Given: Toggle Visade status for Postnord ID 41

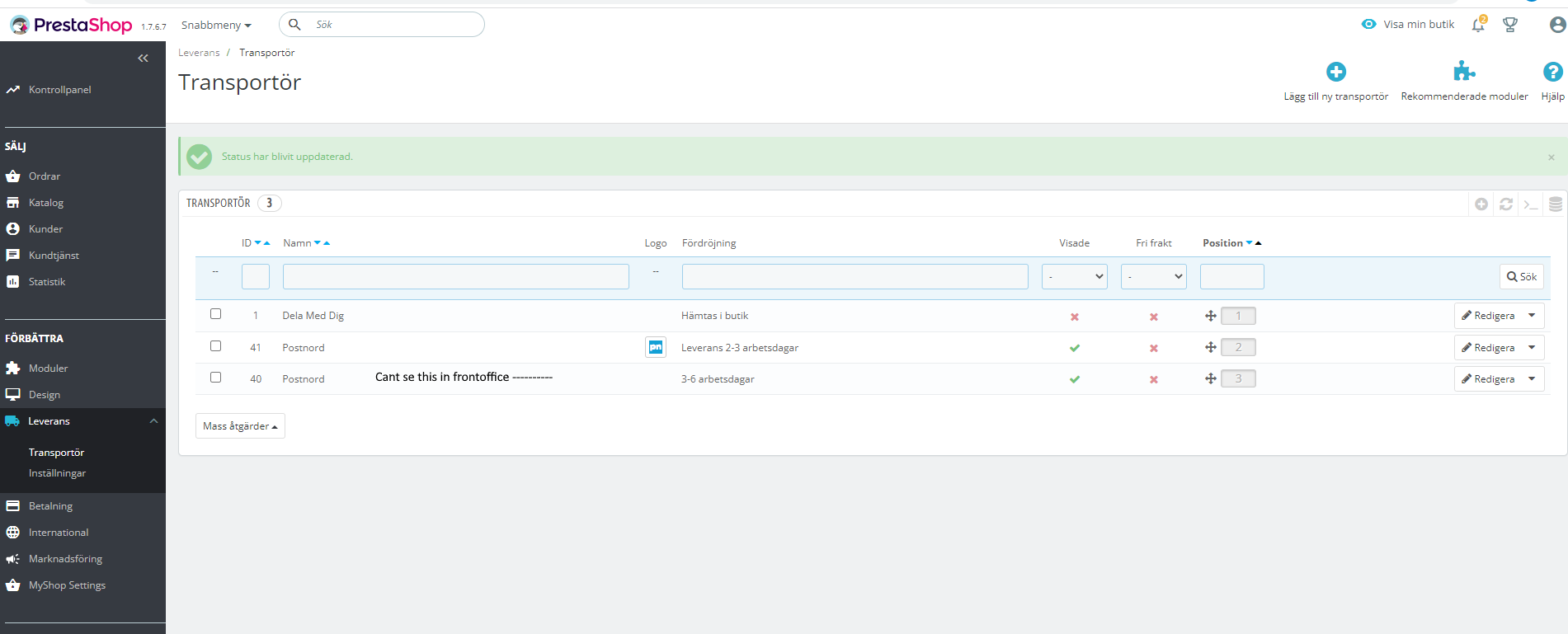Looking at the screenshot, I should 1075,348.
